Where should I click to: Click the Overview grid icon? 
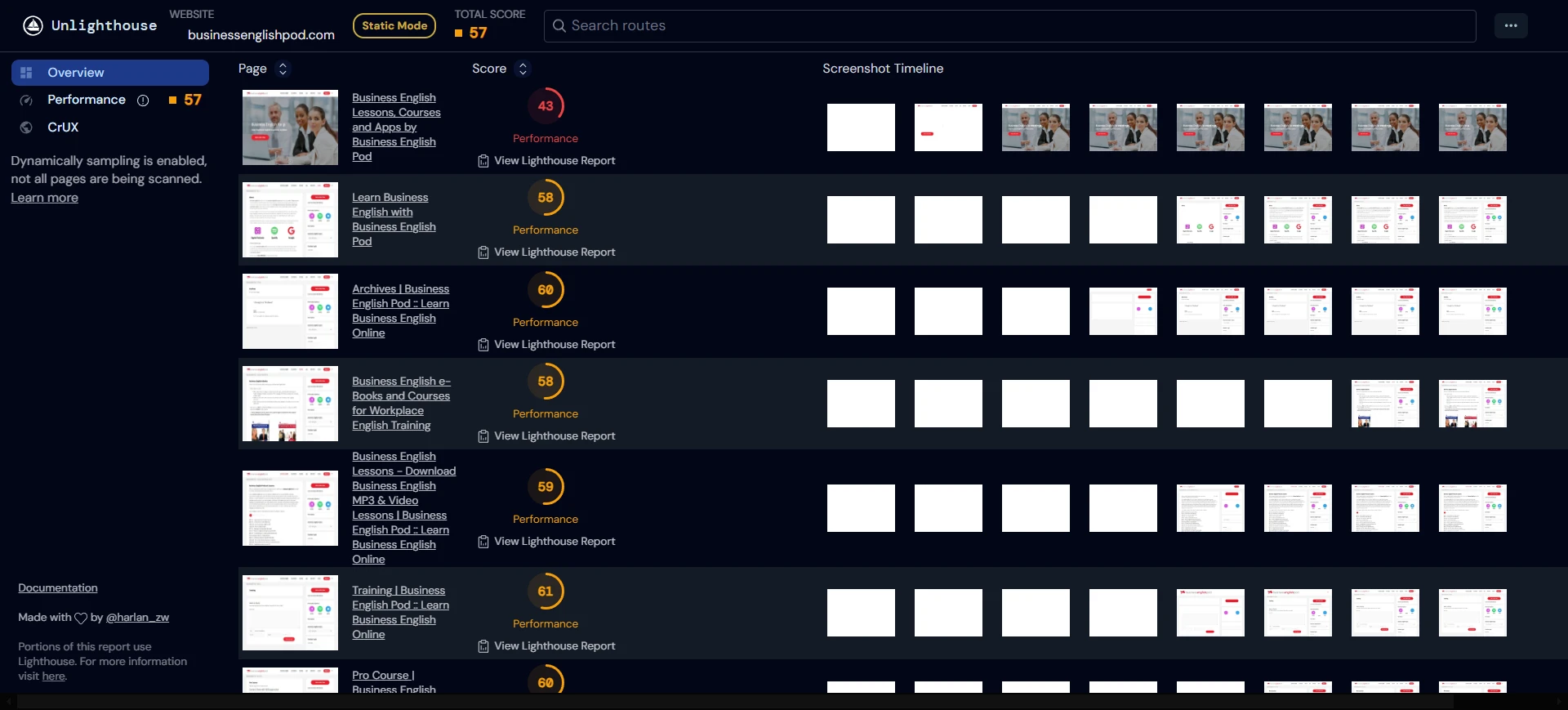[26, 73]
